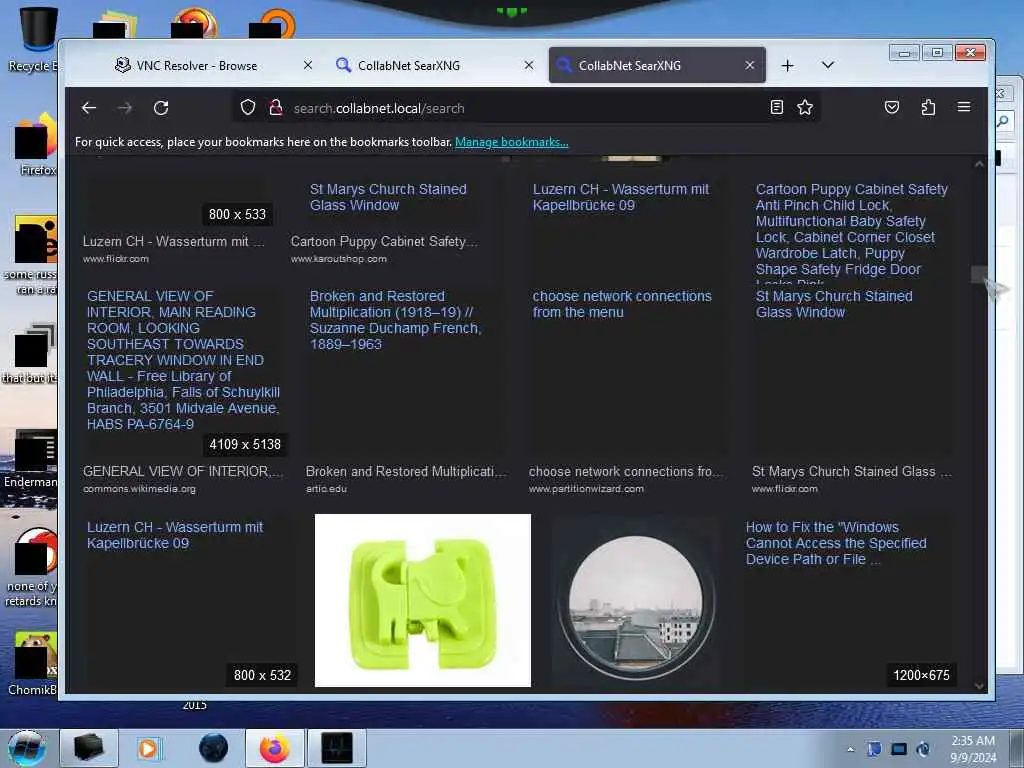Open GENERAL VIEW OF INTERIOR library result
The width and height of the screenshot is (1024, 768).
[x=184, y=360]
